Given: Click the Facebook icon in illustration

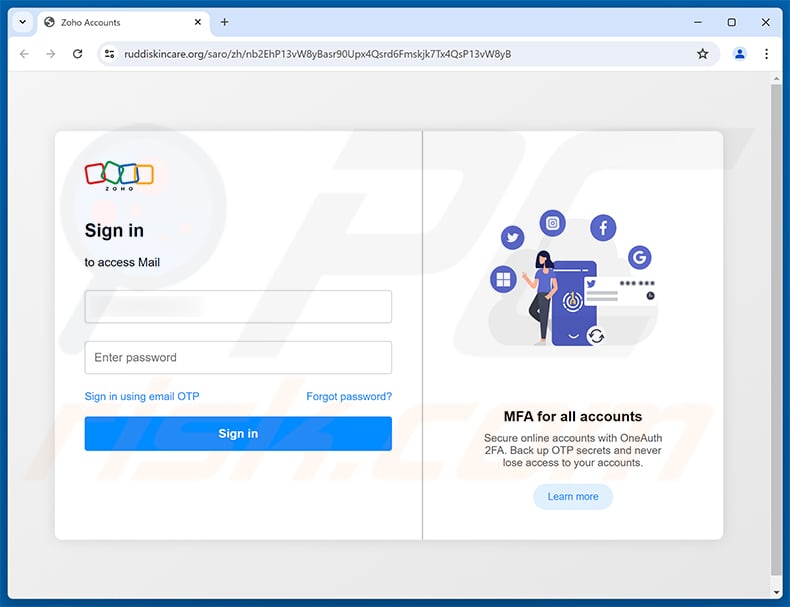Looking at the screenshot, I should 603,228.
